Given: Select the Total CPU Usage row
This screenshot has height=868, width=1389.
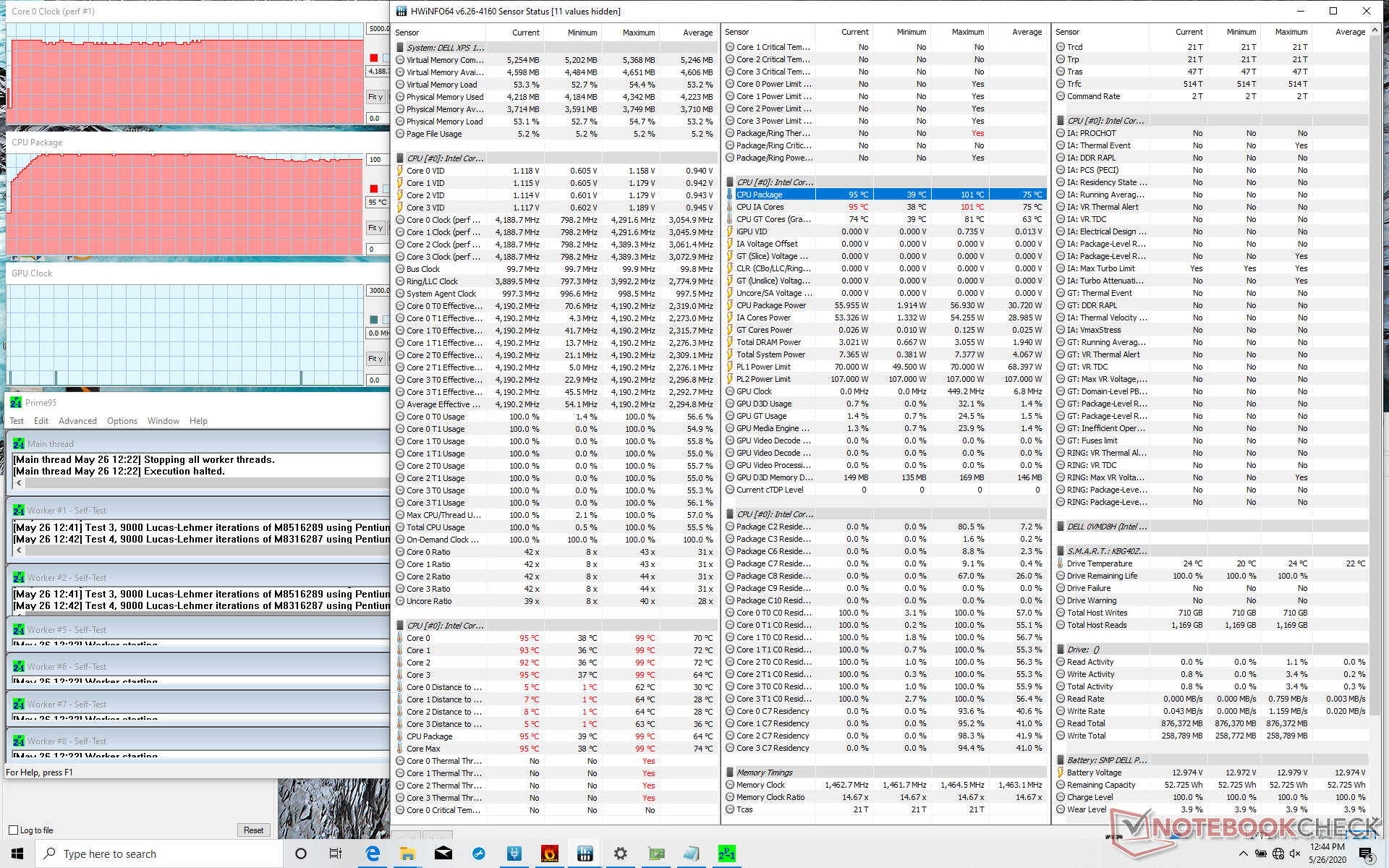Looking at the screenshot, I should click(556, 527).
